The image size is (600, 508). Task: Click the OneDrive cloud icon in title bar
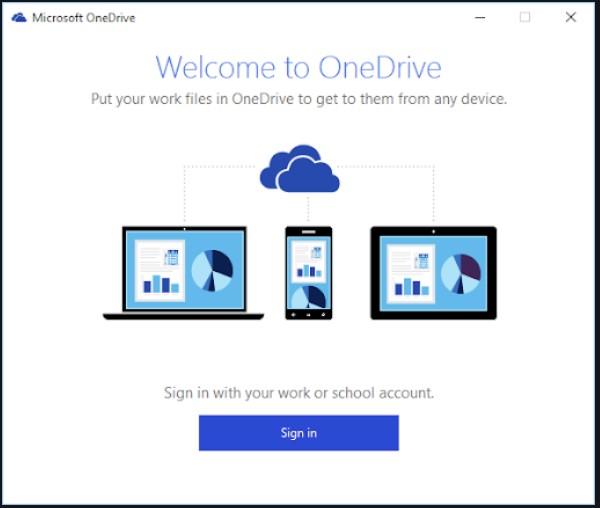[19, 18]
